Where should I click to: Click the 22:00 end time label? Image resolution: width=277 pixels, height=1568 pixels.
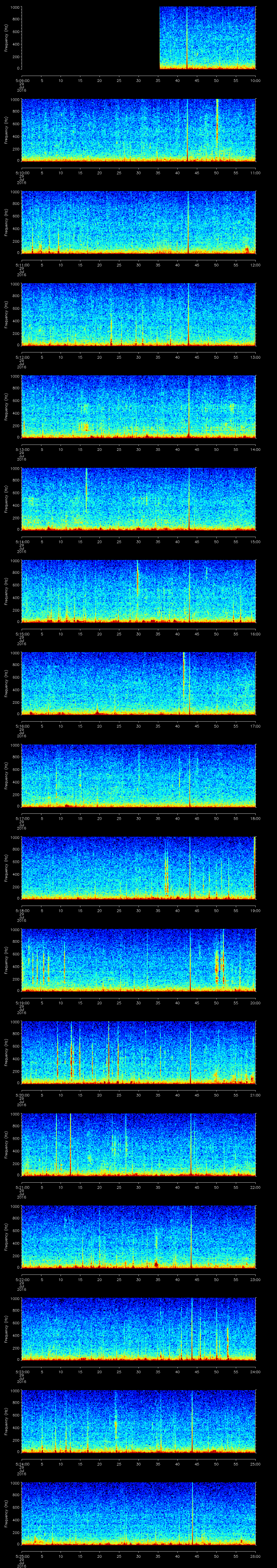point(255,1187)
